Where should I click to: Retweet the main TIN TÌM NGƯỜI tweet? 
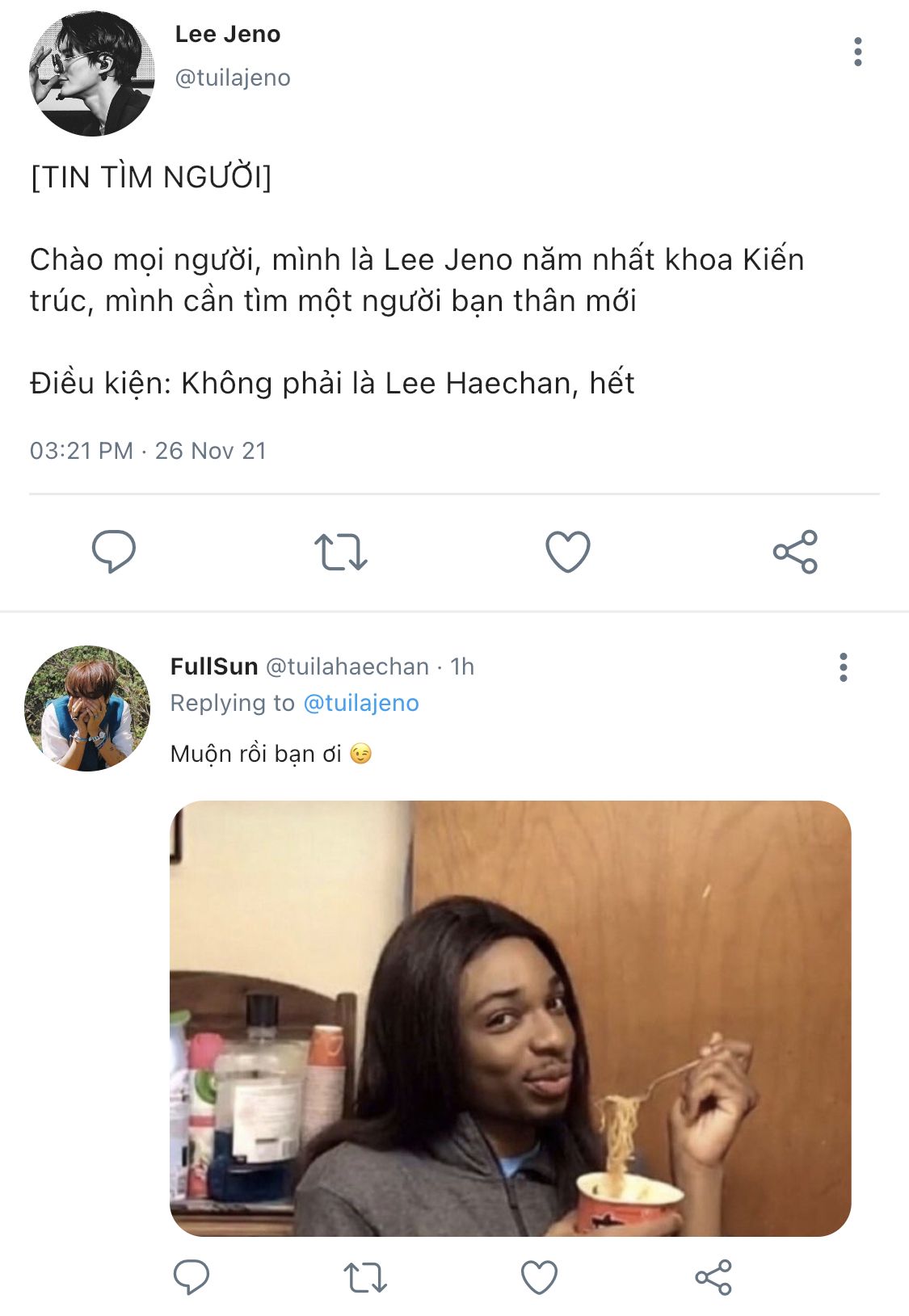click(340, 552)
